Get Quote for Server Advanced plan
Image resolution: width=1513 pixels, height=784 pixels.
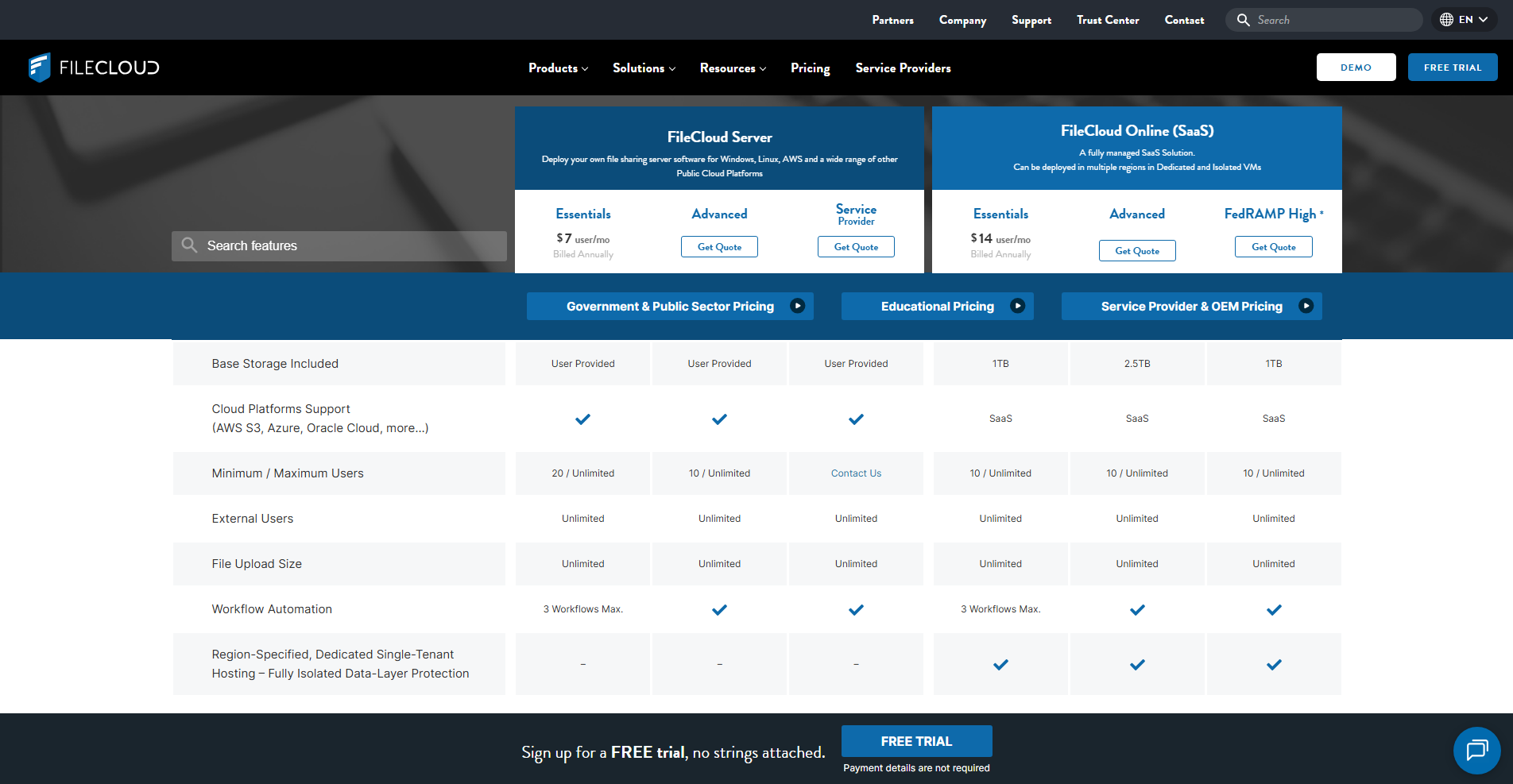point(718,246)
